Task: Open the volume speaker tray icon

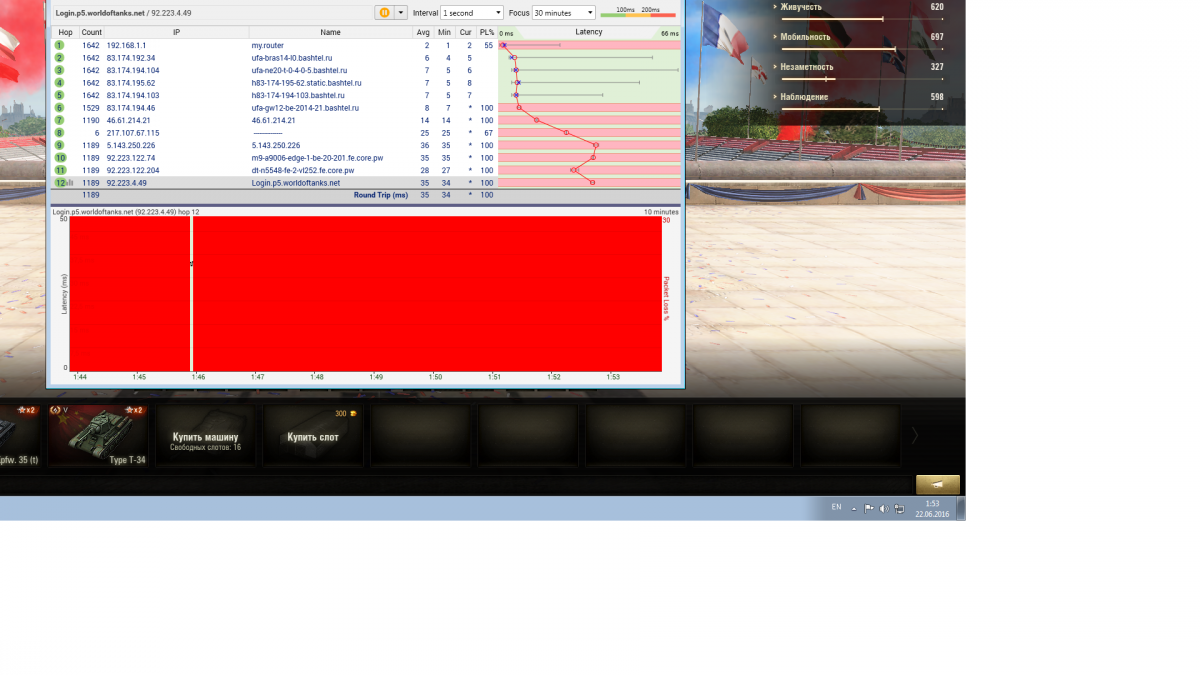Action: (x=884, y=509)
